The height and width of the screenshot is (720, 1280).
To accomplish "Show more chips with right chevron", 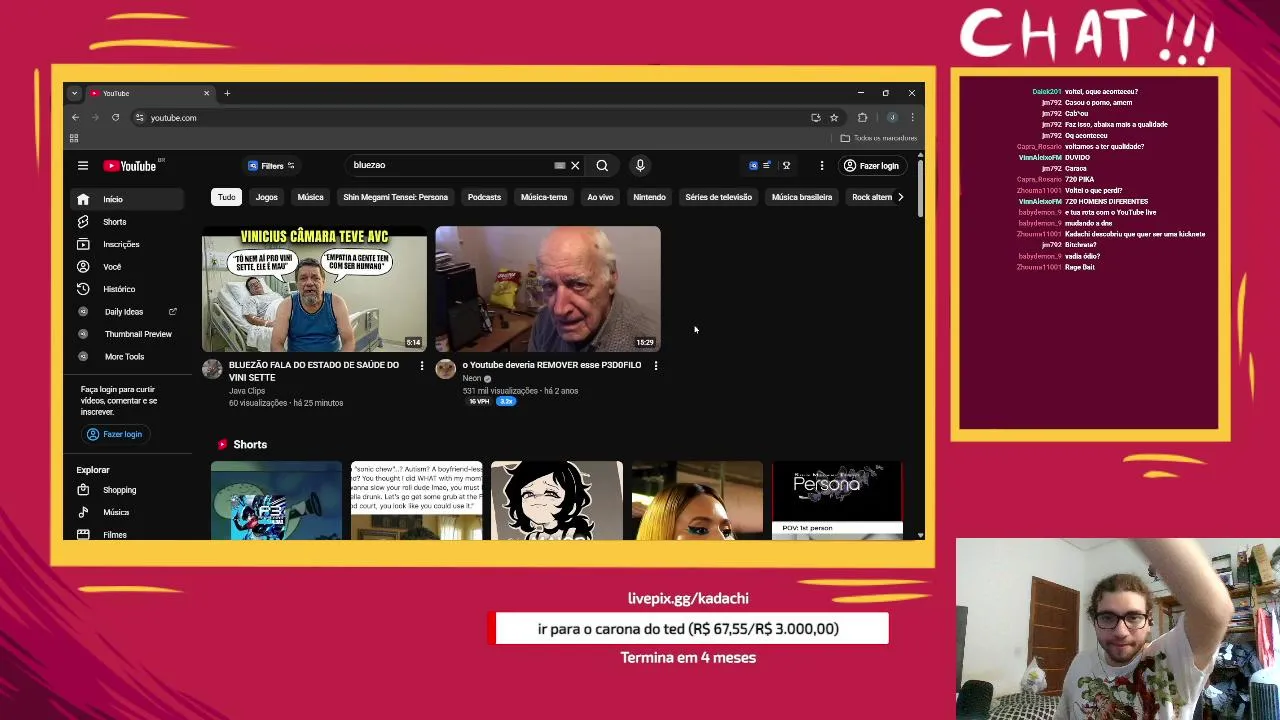I will pos(900,197).
